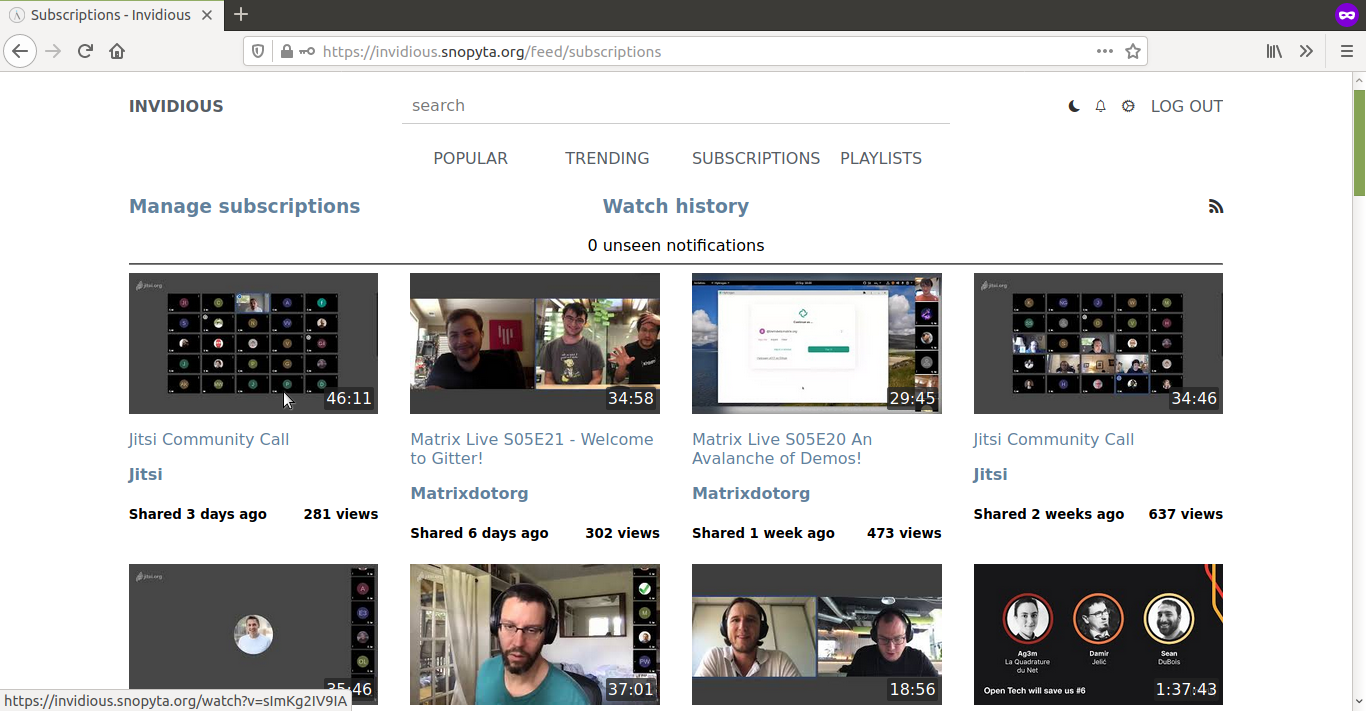The height and width of the screenshot is (711, 1366).
Task: Open the Trending tab
Action: click(607, 158)
